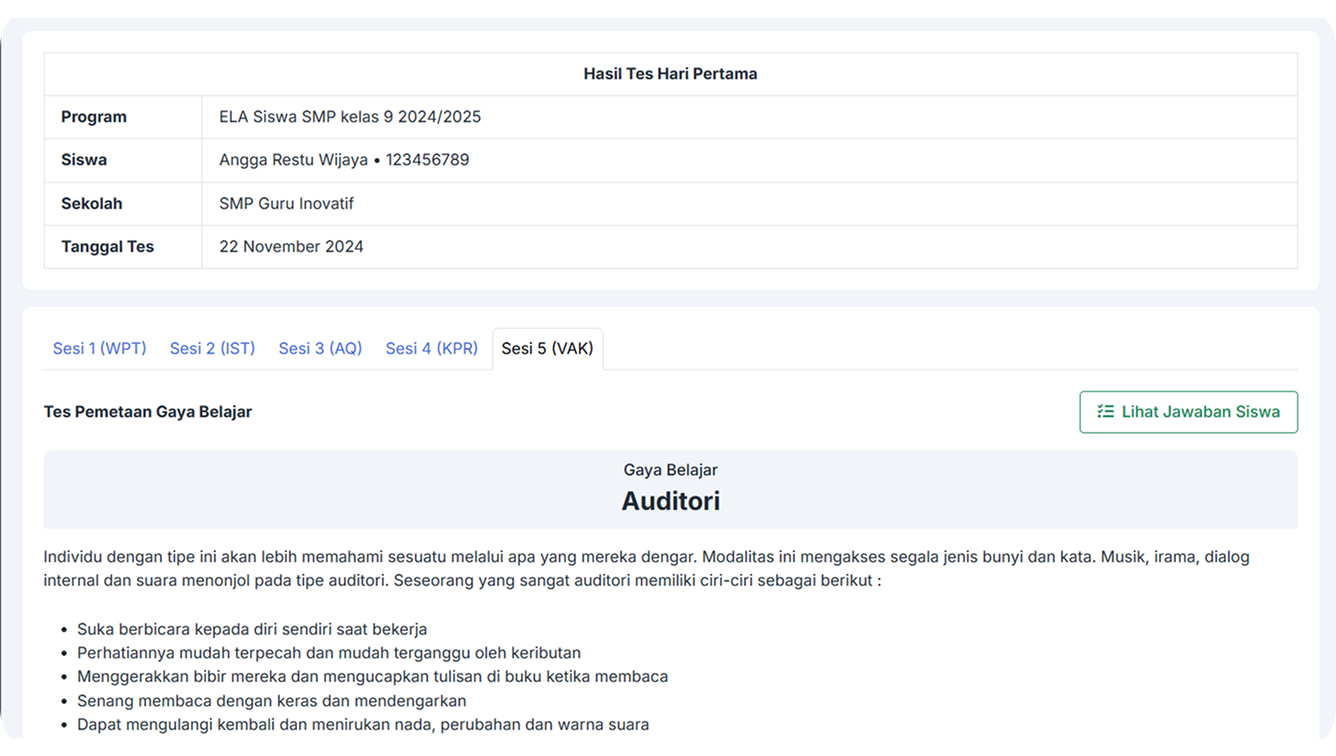Click the test date 22 November 2024

point(291,247)
